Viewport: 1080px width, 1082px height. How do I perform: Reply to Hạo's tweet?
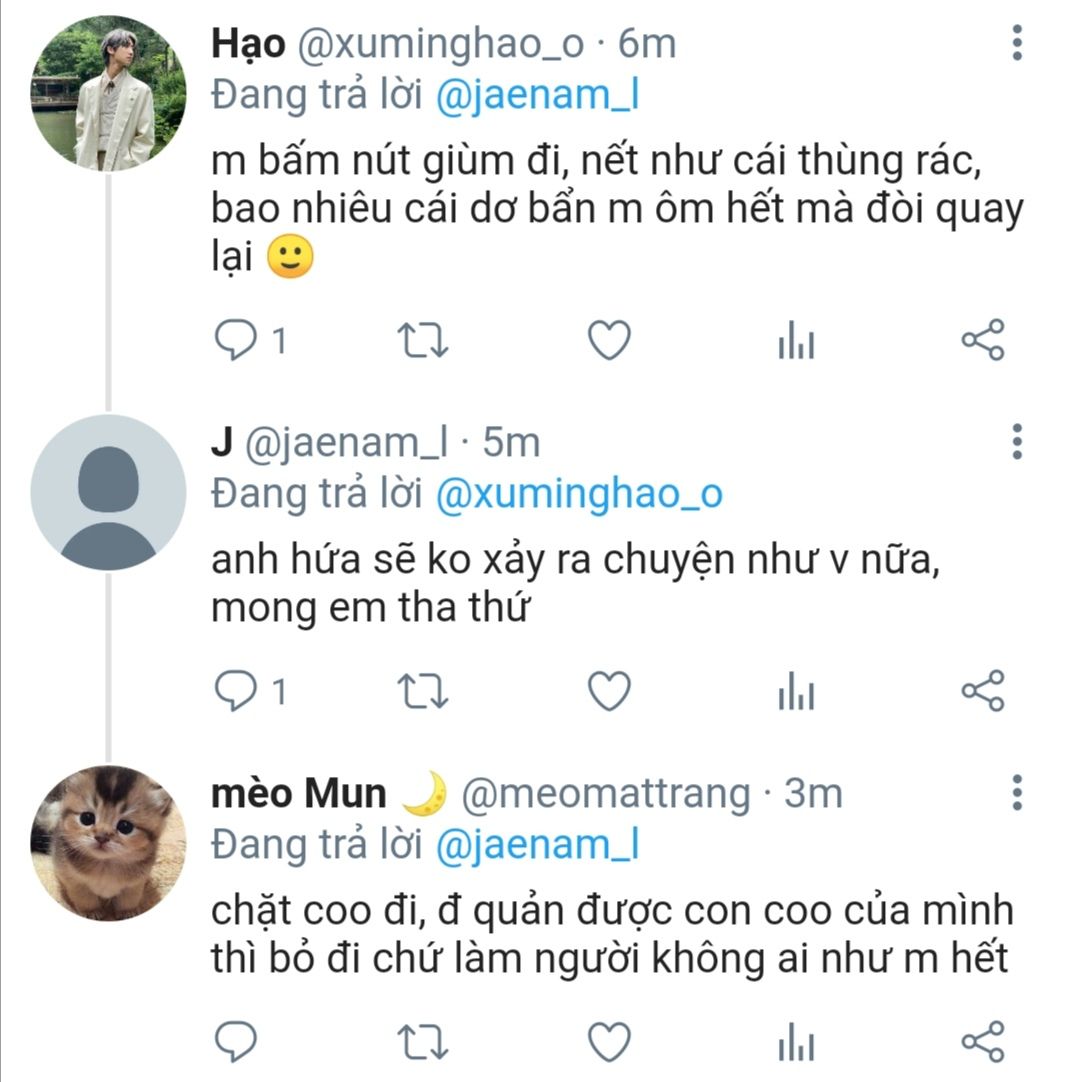point(236,341)
